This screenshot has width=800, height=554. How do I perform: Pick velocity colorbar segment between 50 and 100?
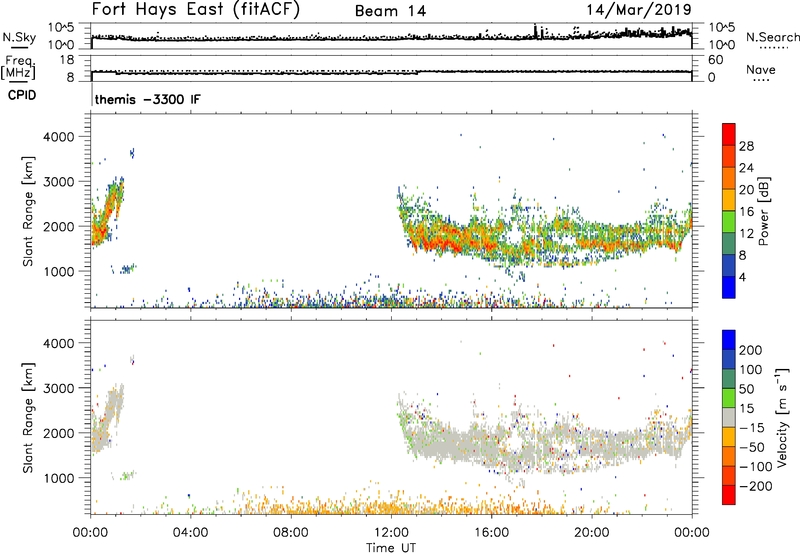pos(729,379)
